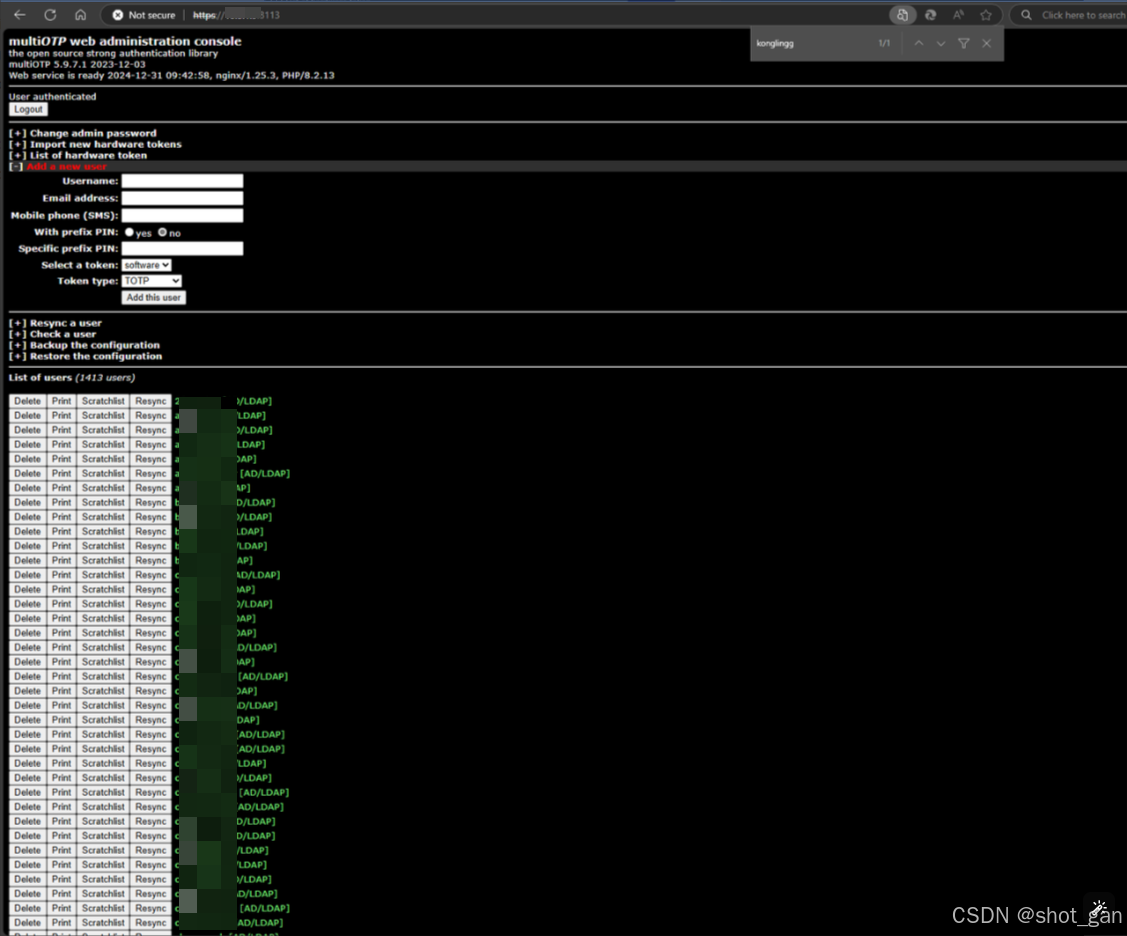Focus the Mobile phone (SMS) field
1127x936 pixels.
click(183, 216)
